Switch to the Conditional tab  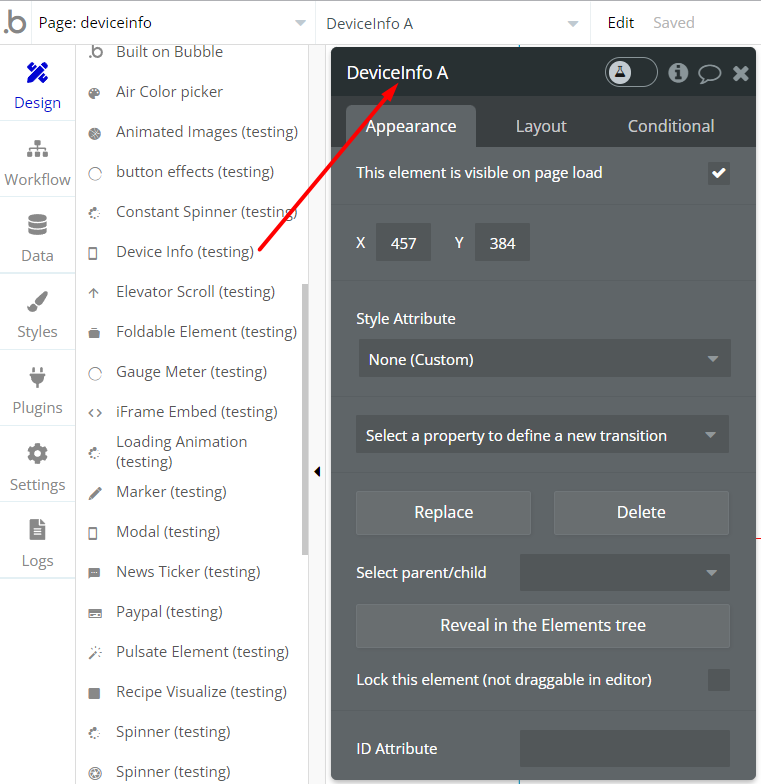pyautogui.click(x=670, y=126)
